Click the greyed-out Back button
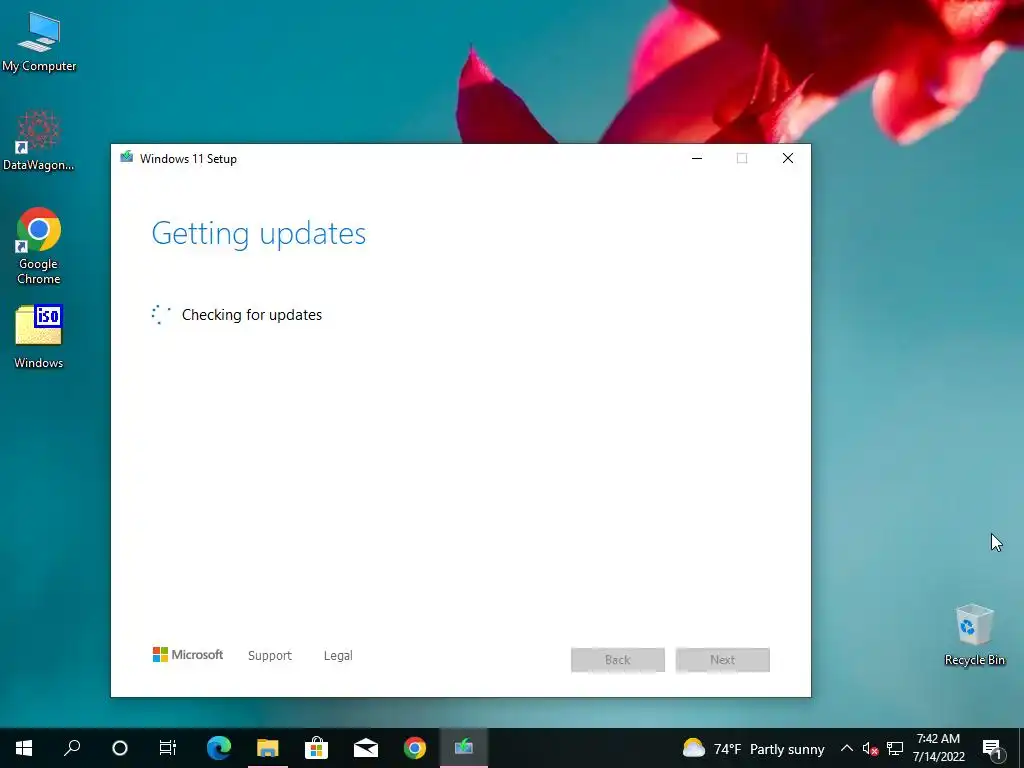The width and height of the screenshot is (1024, 768). [x=618, y=660]
